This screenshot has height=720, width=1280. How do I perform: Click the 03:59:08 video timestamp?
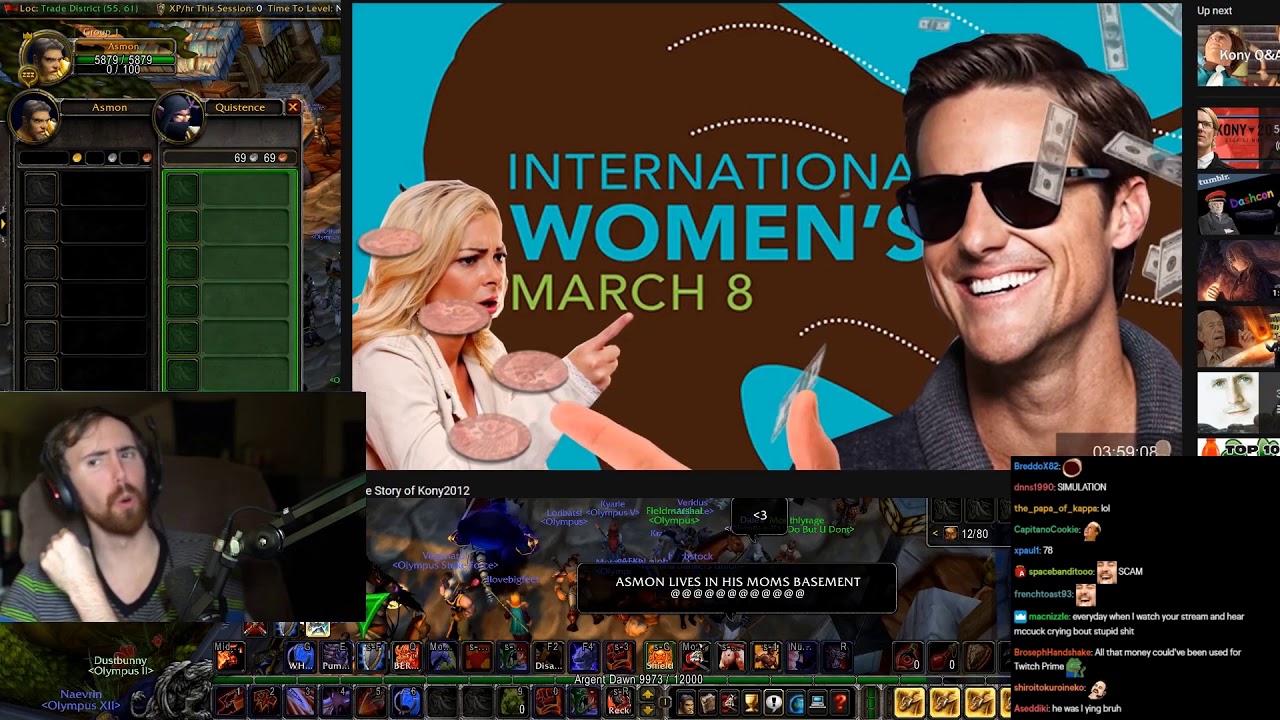[x=1125, y=452]
